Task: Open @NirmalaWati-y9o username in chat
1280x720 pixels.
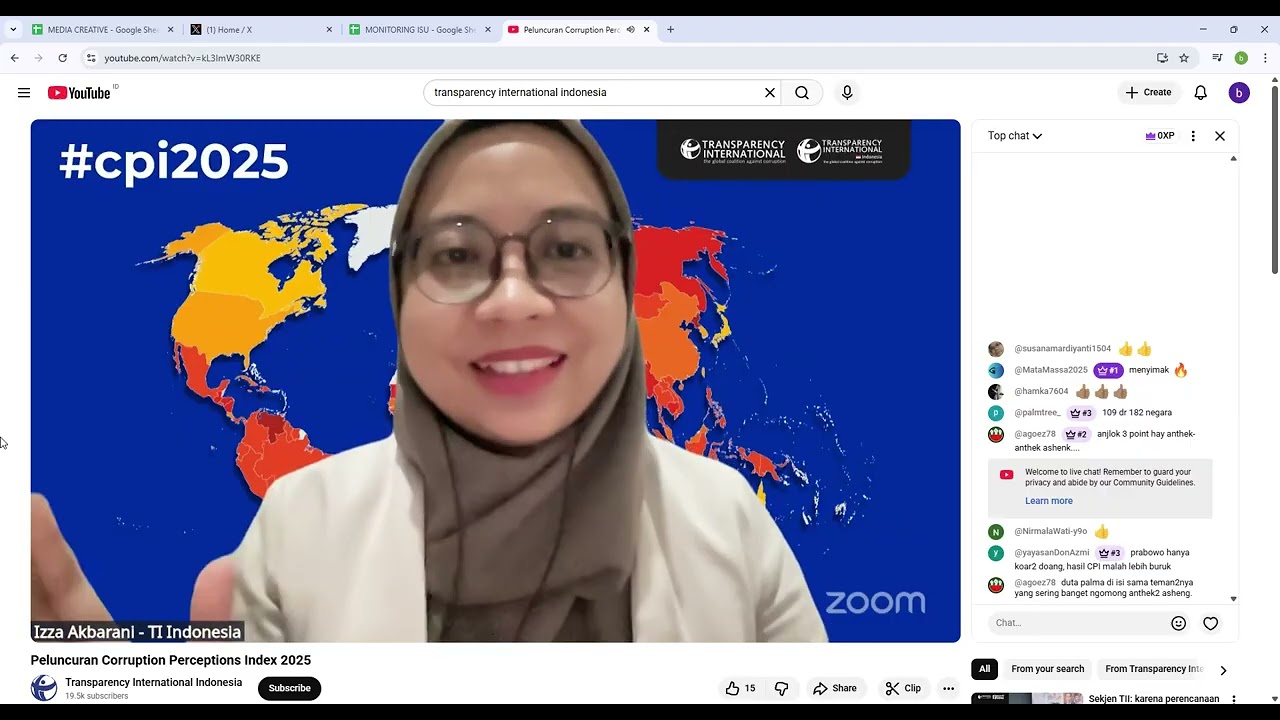Action: coord(1050,531)
